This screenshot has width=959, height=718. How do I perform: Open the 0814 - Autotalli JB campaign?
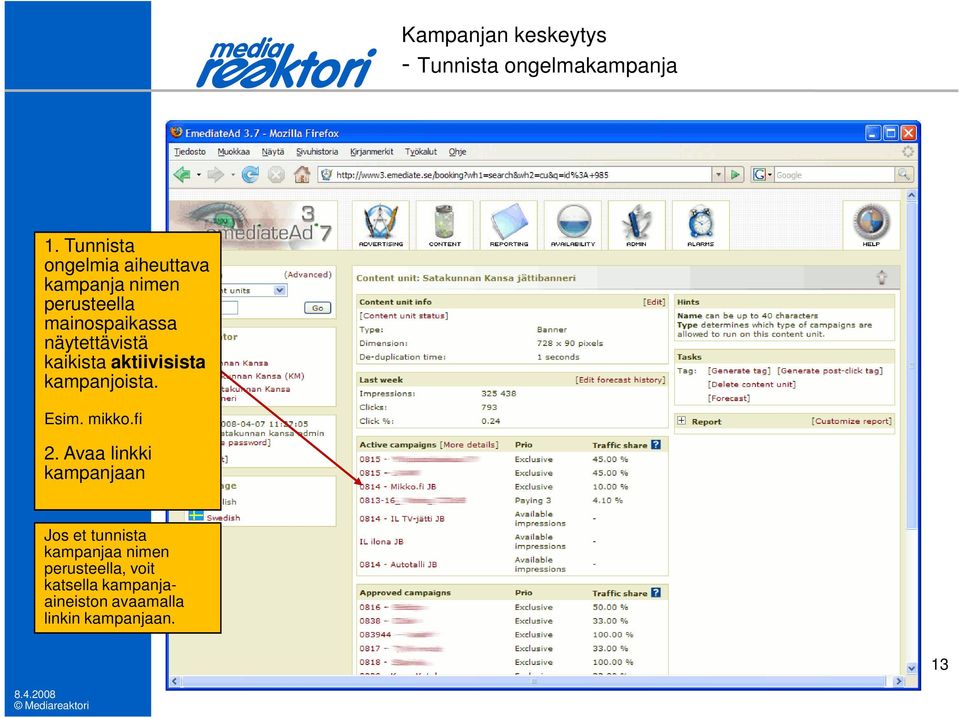[x=398, y=564]
